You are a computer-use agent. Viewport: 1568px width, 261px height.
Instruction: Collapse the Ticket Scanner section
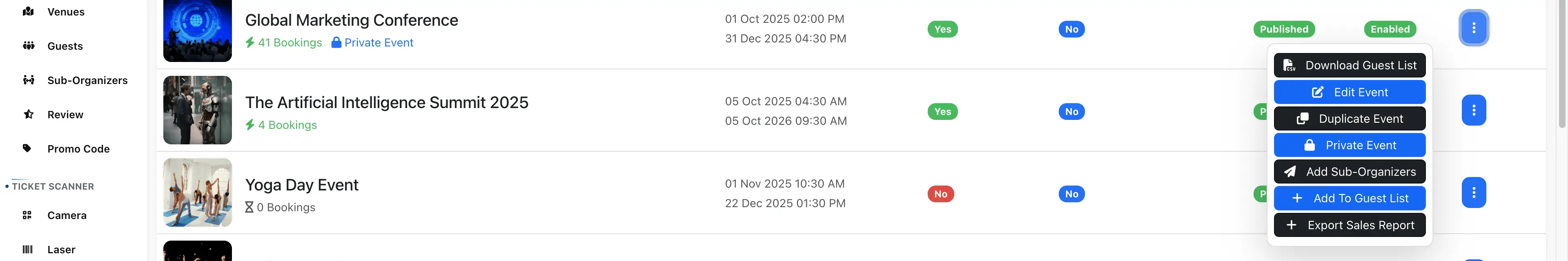[52, 186]
